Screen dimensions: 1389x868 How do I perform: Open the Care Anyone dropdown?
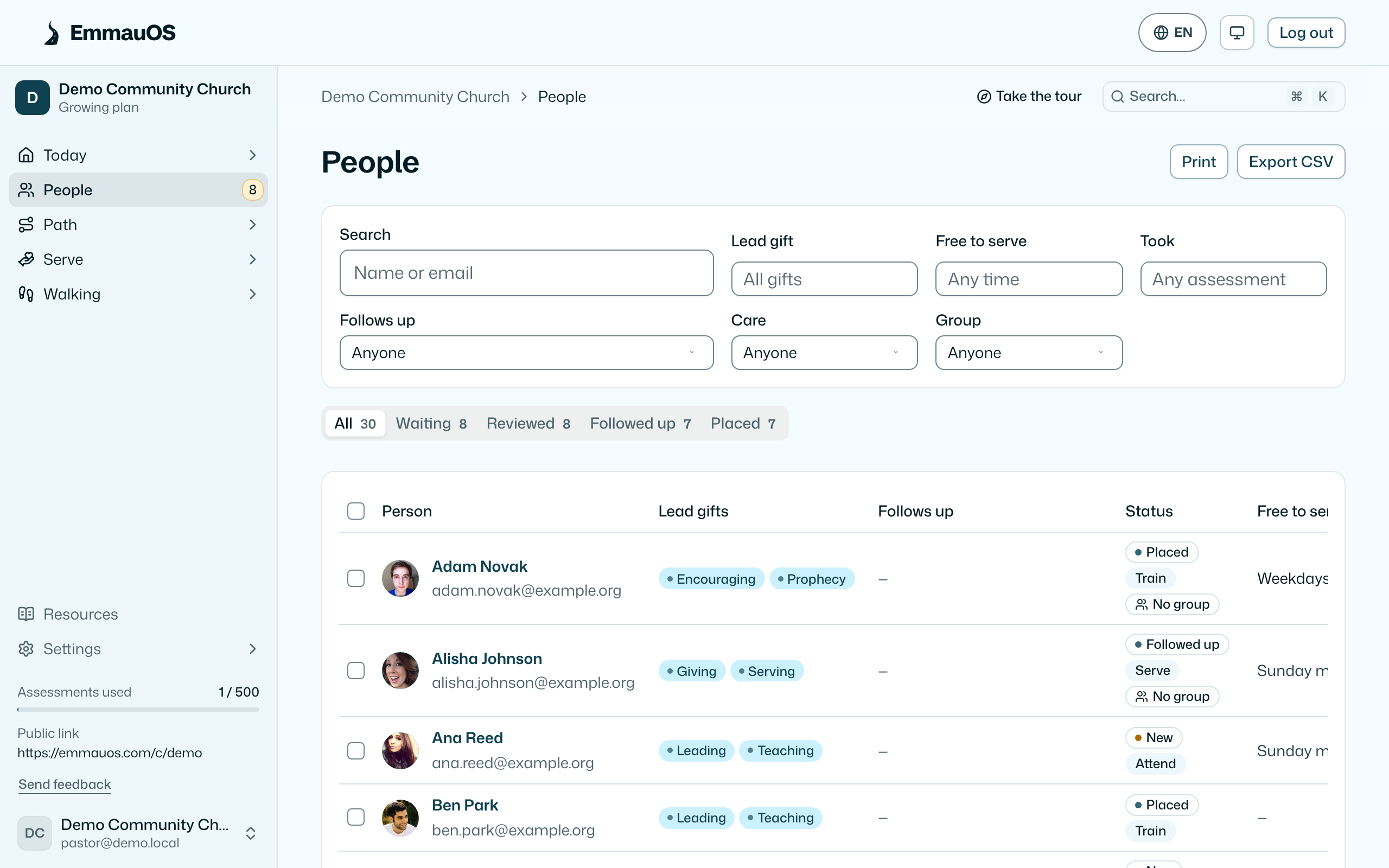(824, 353)
